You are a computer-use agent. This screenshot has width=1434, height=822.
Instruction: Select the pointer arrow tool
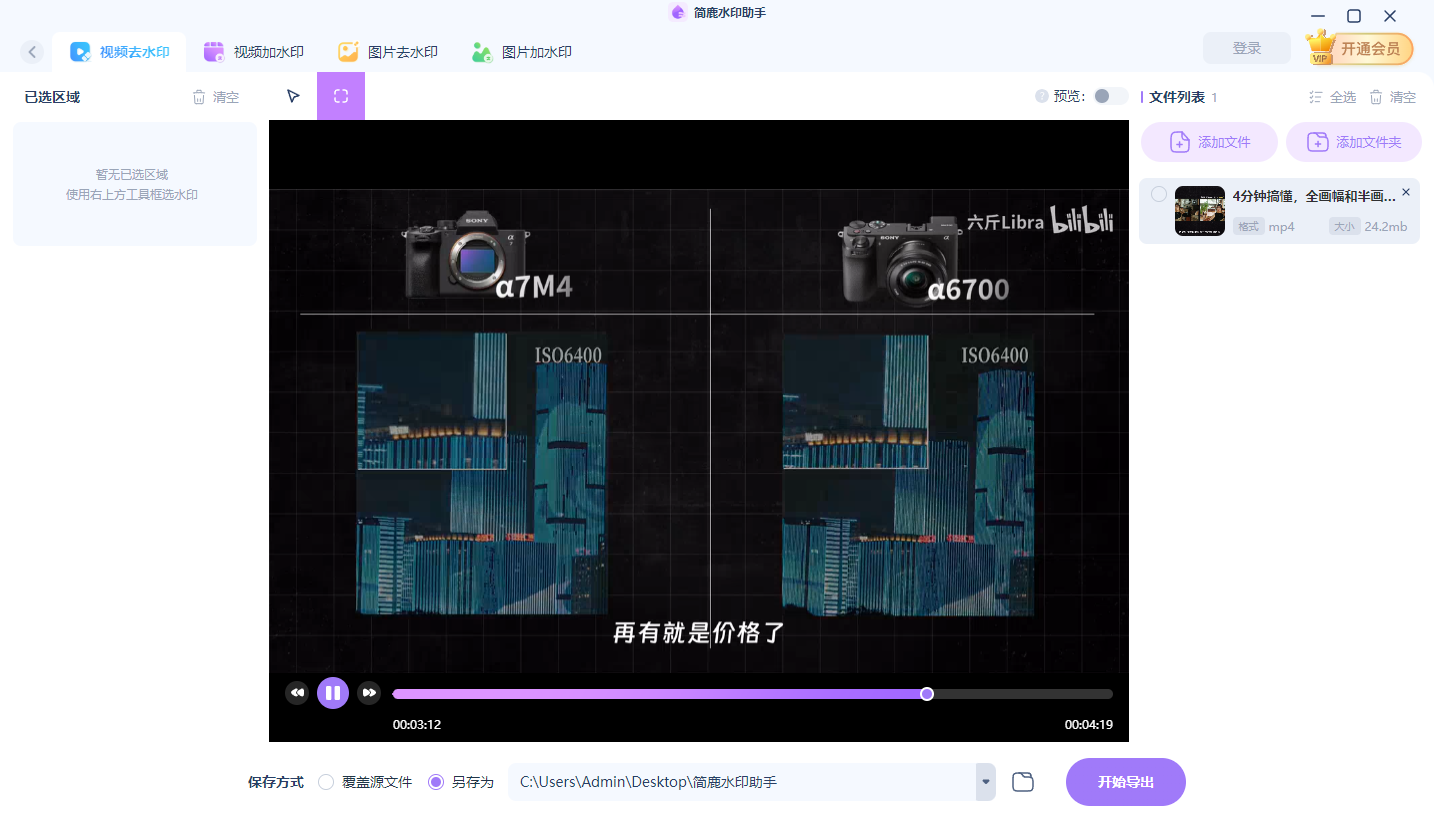293,96
